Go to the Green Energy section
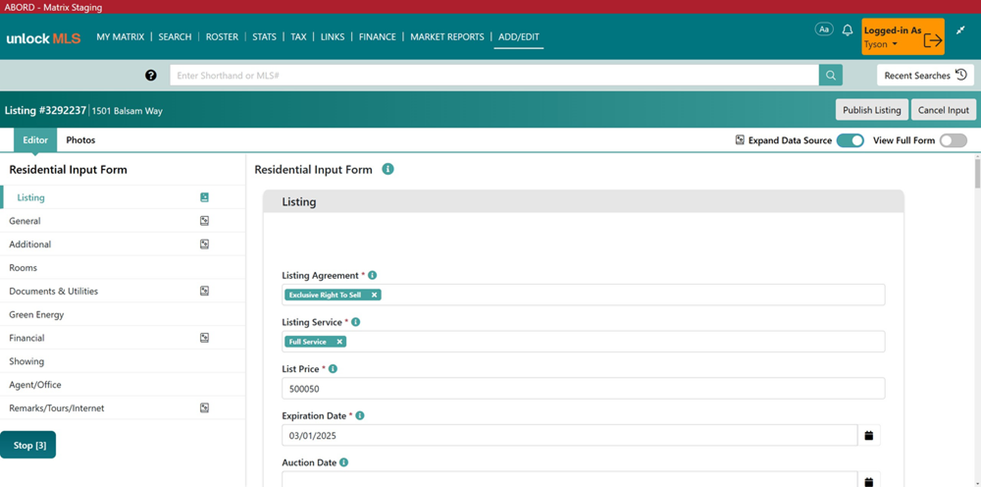The width and height of the screenshot is (981, 487). pyautogui.click(x=123, y=314)
